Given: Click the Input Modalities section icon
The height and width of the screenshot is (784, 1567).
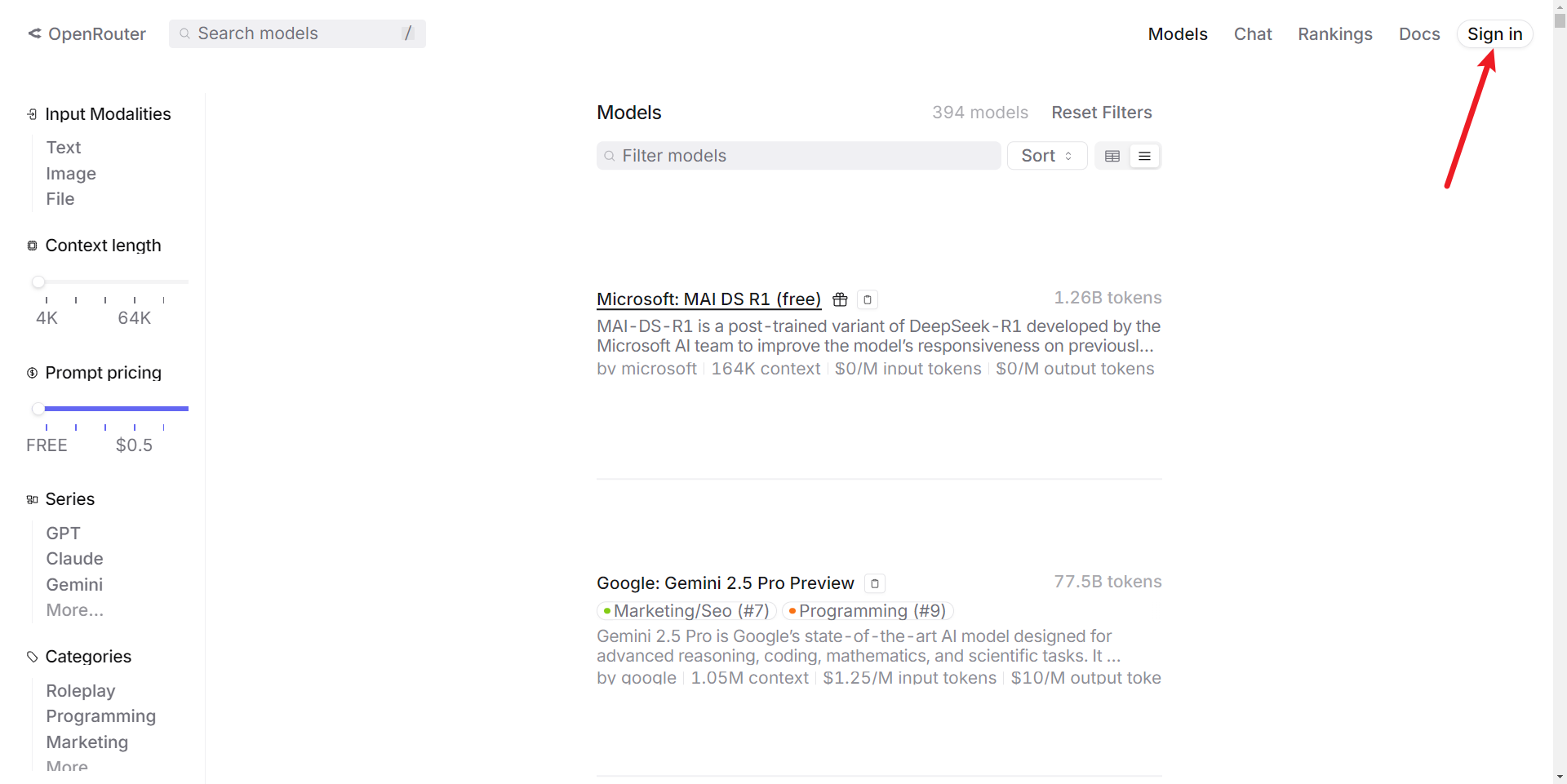Looking at the screenshot, I should [32, 114].
